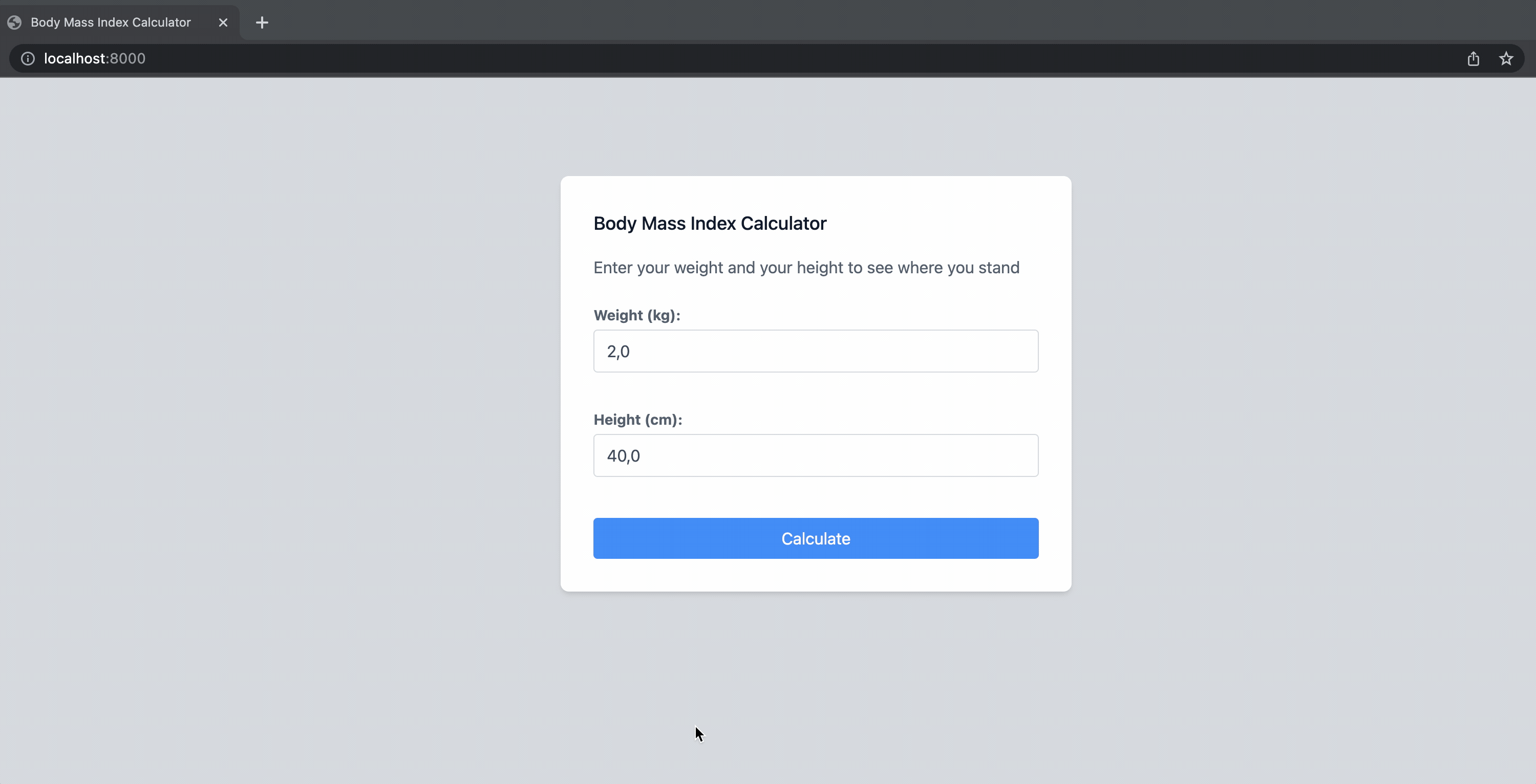Click the Body Mass Index Calculator heading
The height and width of the screenshot is (784, 1536).
pos(710,223)
